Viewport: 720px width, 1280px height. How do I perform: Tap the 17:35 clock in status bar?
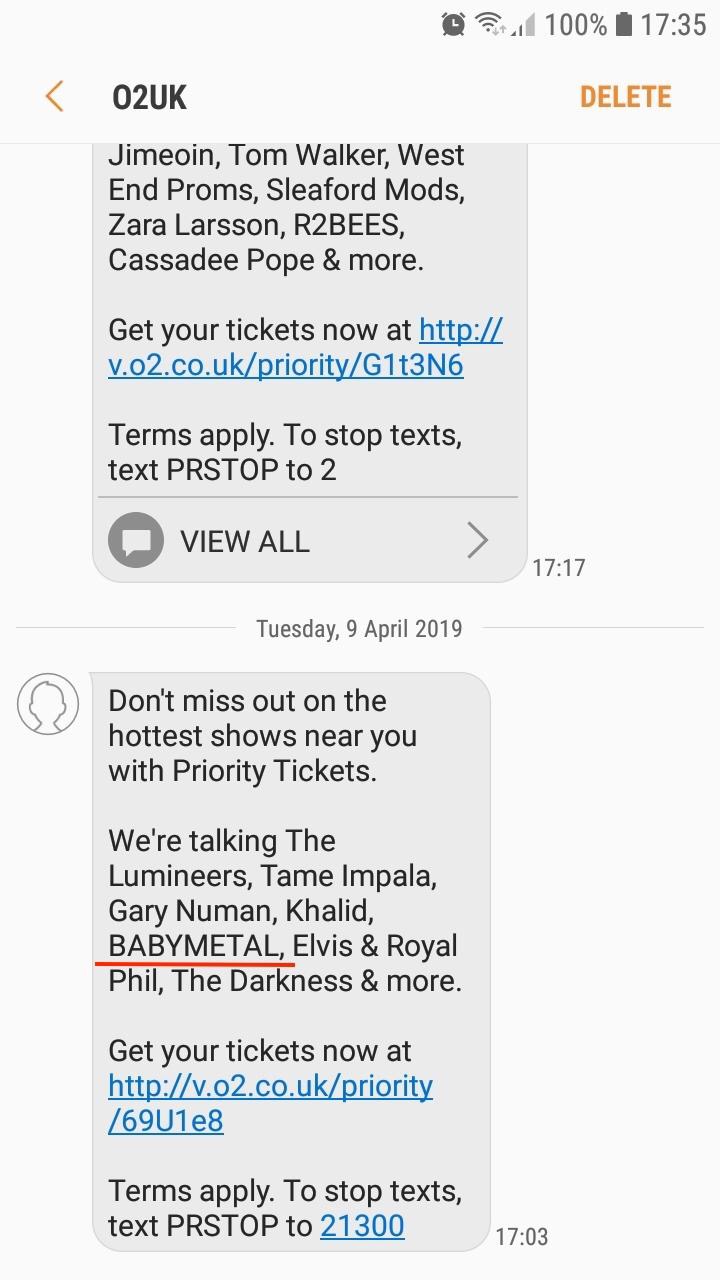tap(673, 24)
